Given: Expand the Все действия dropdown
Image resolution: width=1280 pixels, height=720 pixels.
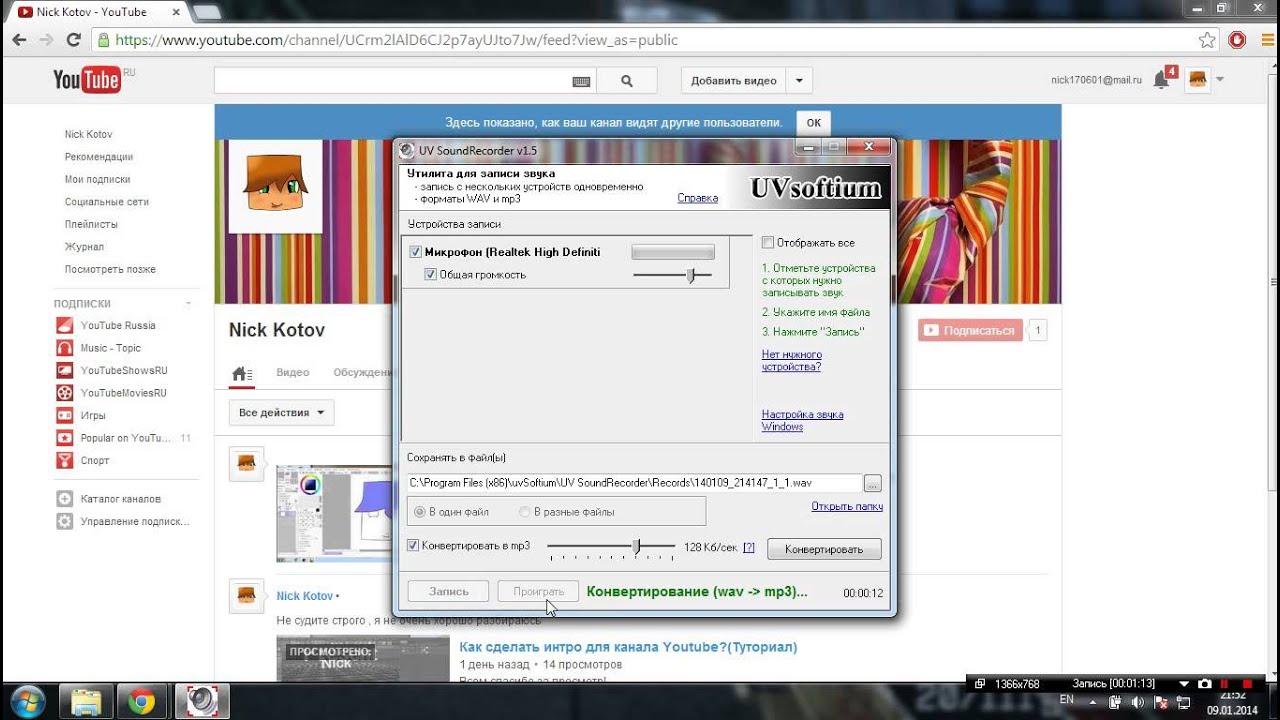Looking at the screenshot, I should (x=281, y=412).
